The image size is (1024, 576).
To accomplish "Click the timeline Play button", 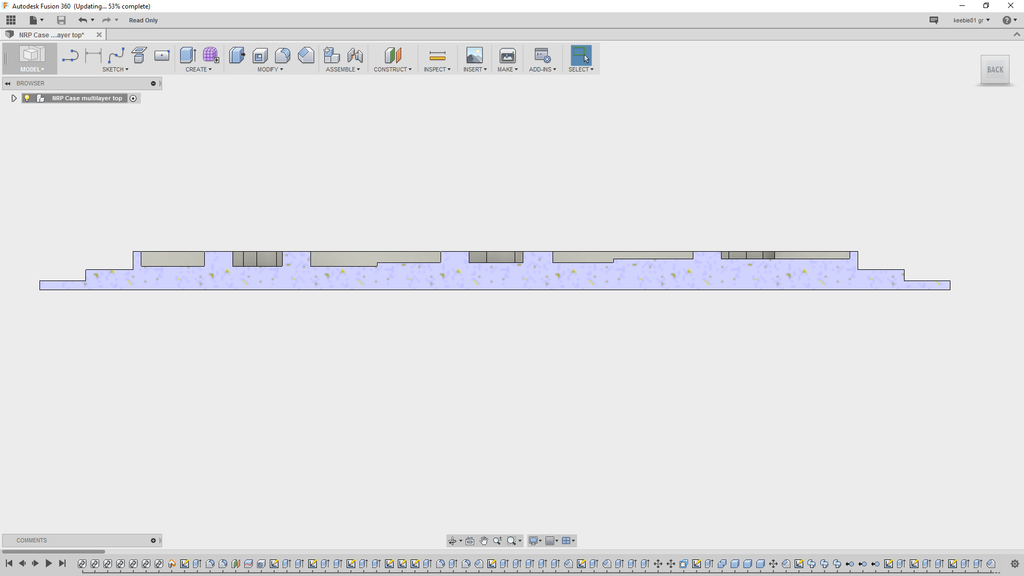I will tap(48, 563).
